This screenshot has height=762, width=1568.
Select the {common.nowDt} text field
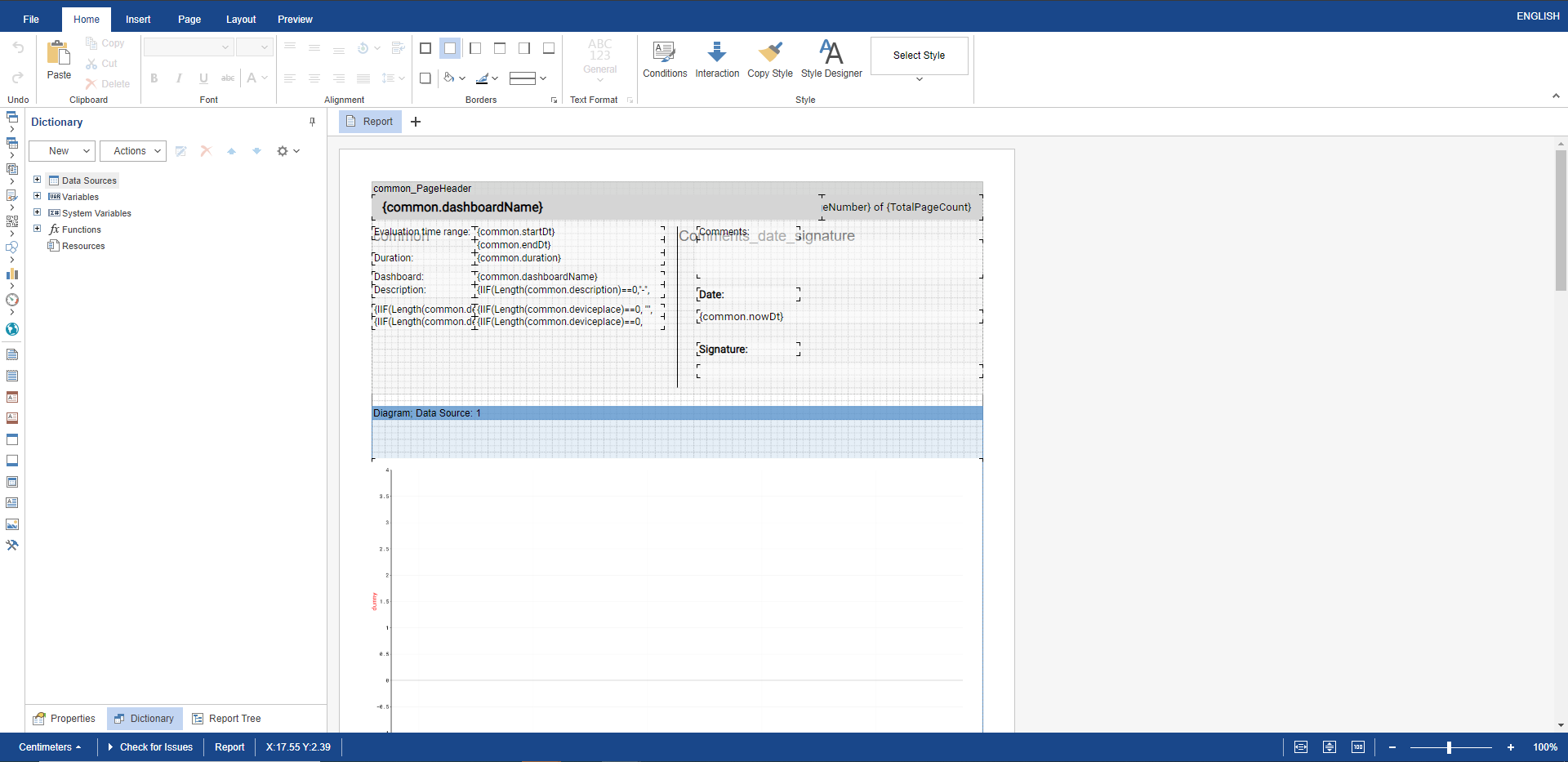742,317
